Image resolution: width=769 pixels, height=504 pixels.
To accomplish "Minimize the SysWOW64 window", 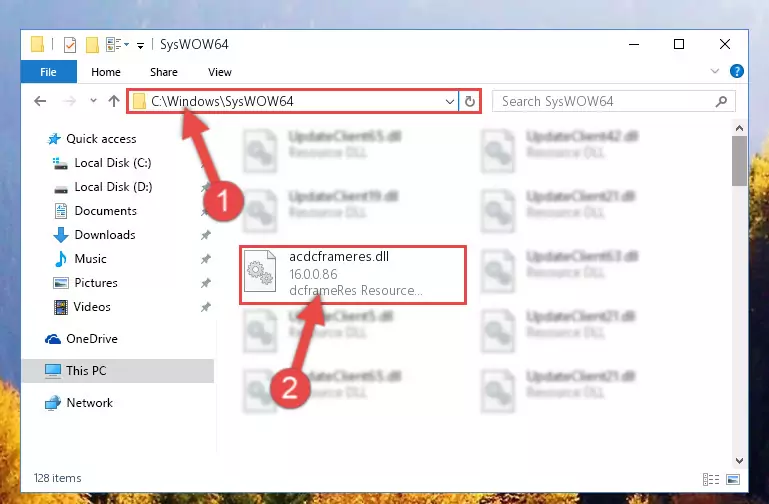I will [x=634, y=44].
